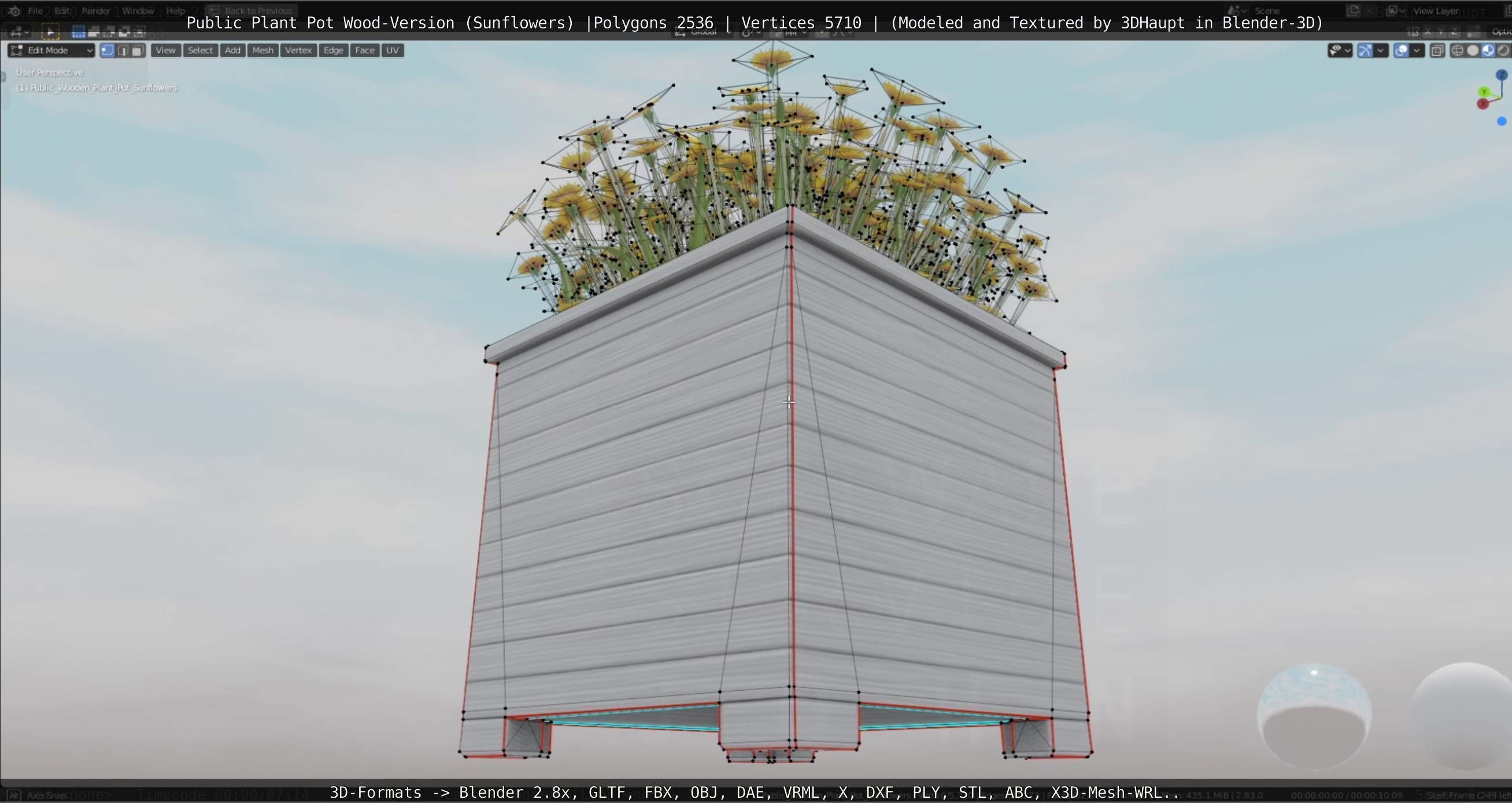Open the Vertex menu
This screenshot has width=1512, height=803.
click(x=298, y=50)
